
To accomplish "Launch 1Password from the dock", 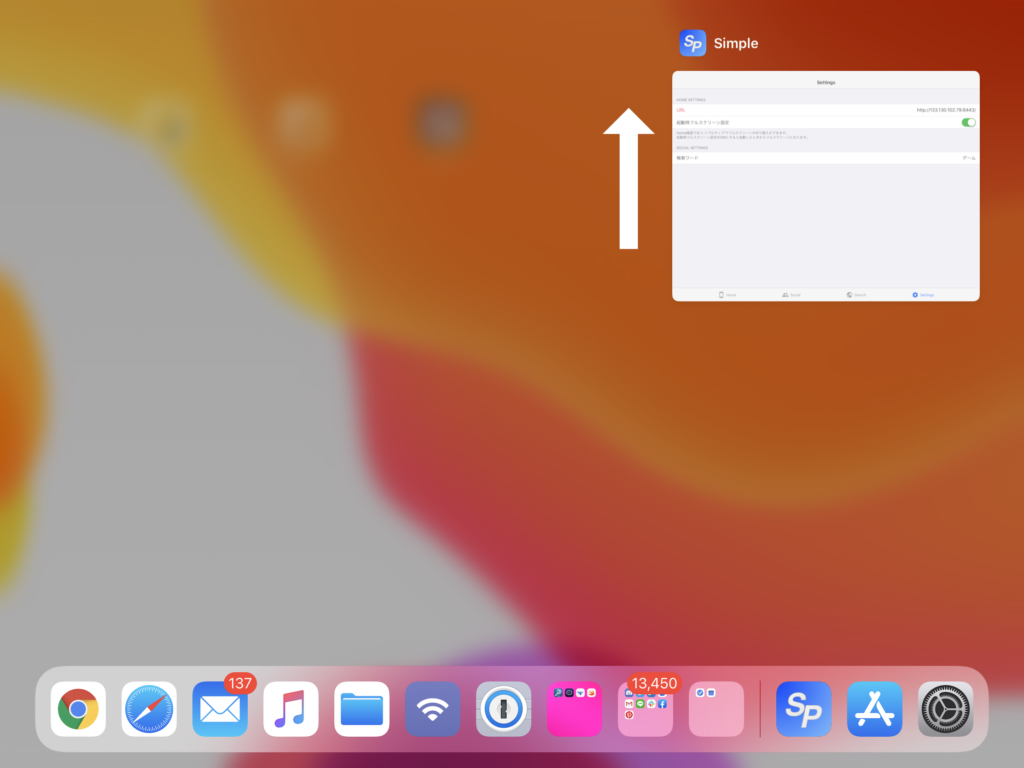I will 504,709.
